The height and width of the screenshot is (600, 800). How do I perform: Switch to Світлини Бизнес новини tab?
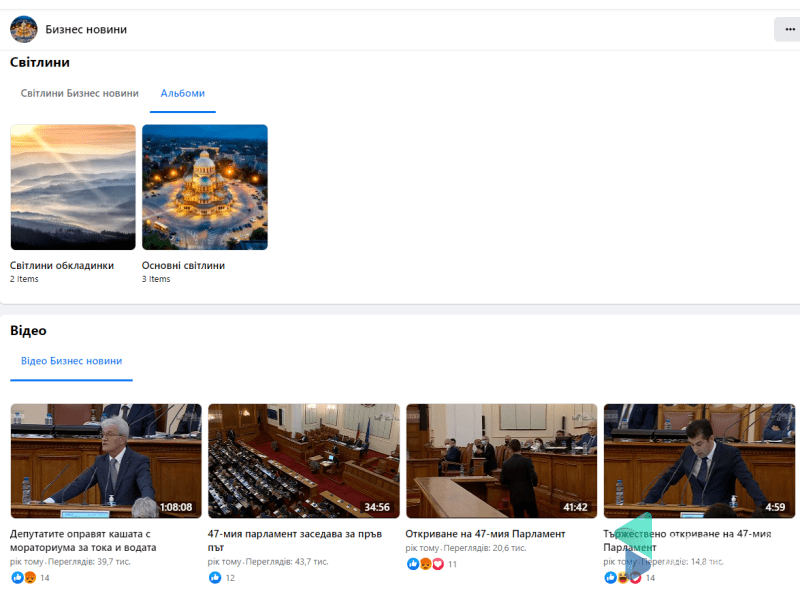(x=80, y=93)
